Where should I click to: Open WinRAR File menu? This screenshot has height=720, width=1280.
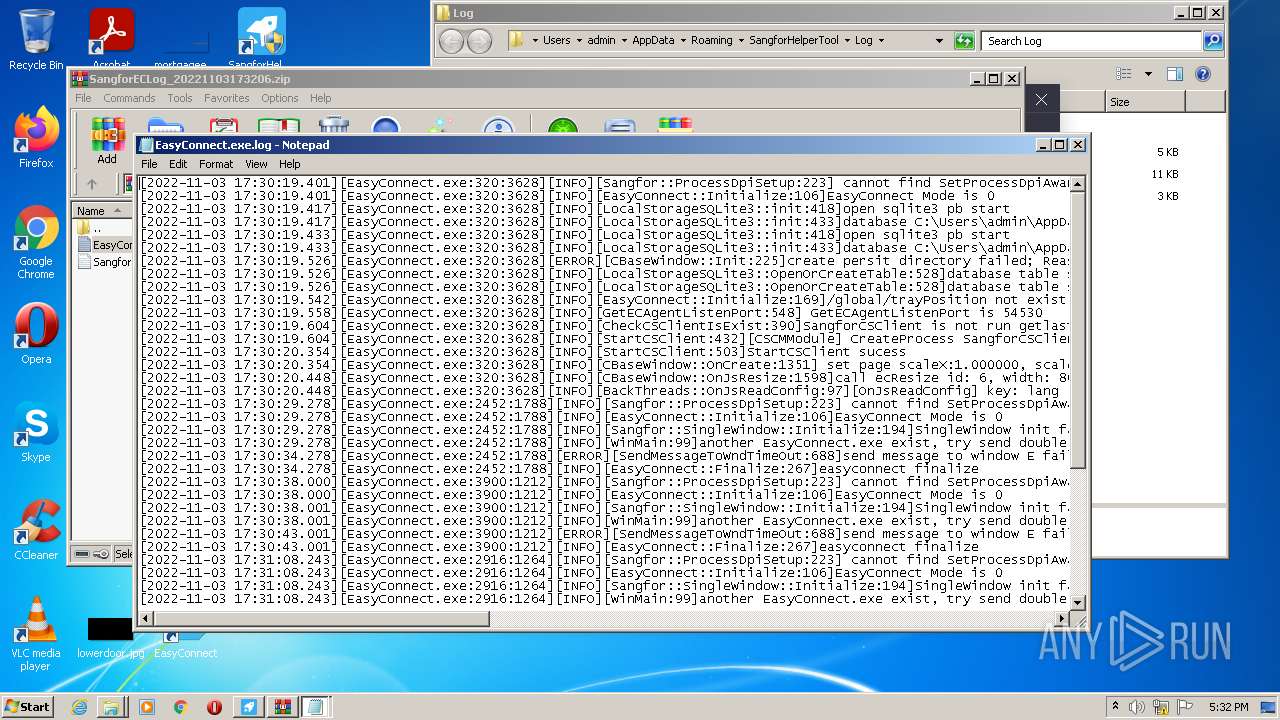tap(83, 98)
